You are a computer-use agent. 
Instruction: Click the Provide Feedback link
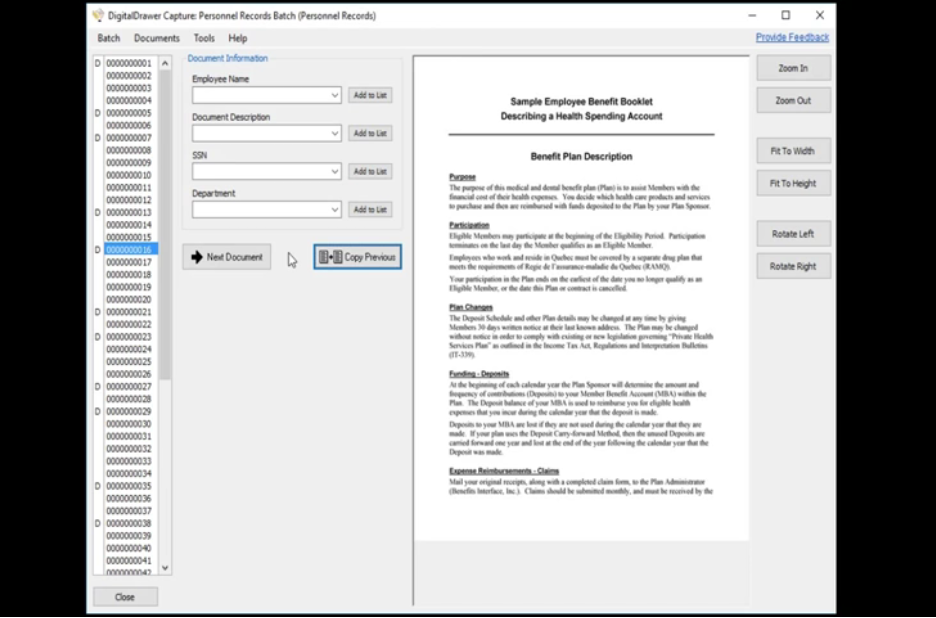pyautogui.click(x=792, y=37)
